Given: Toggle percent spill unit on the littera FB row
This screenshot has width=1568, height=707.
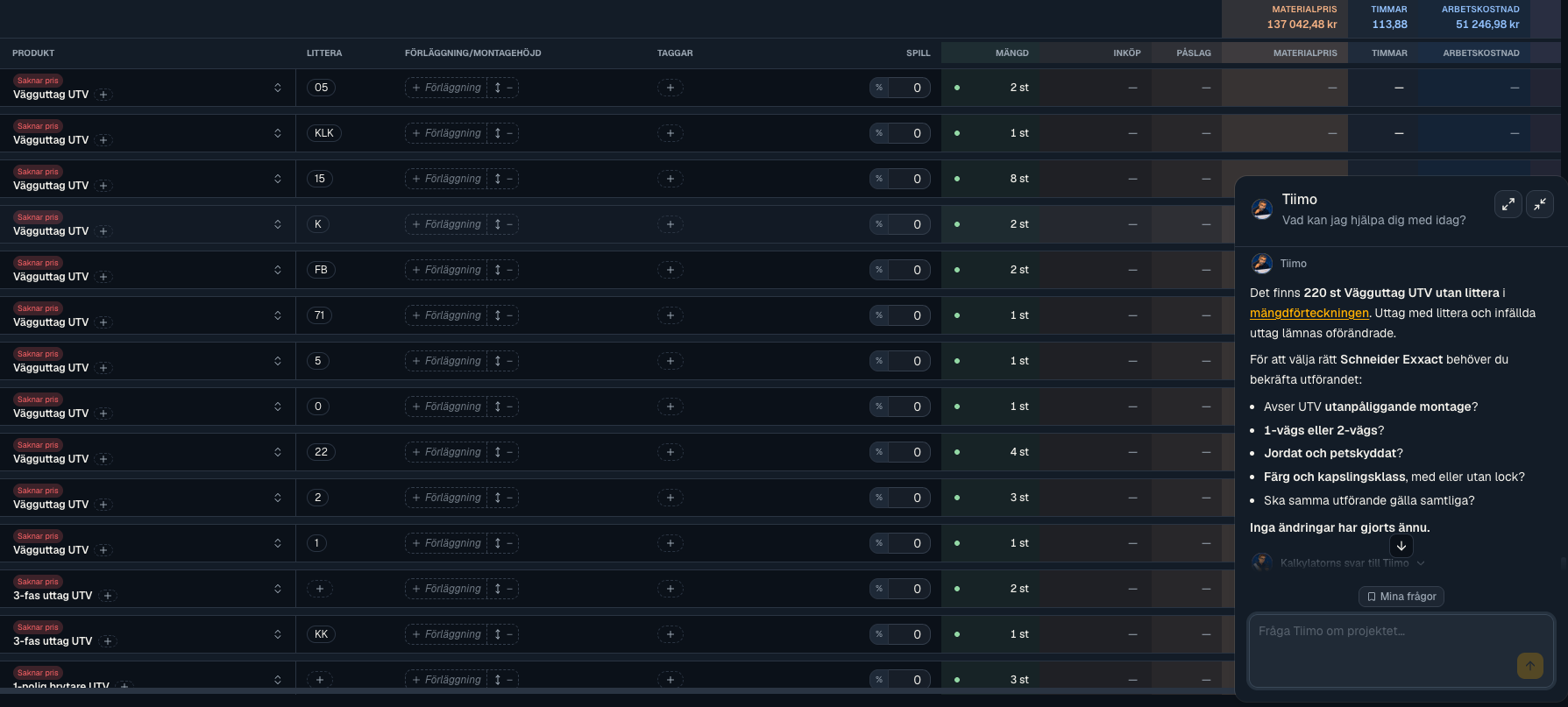Looking at the screenshot, I should pos(879,270).
